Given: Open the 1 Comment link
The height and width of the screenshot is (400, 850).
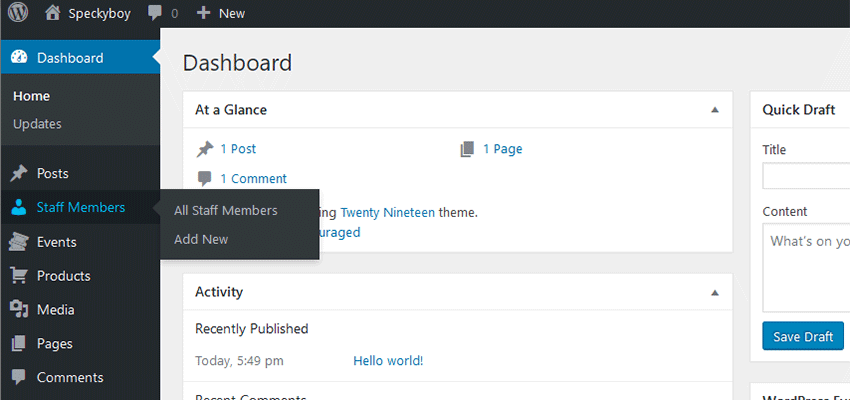Looking at the screenshot, I should coord(253,179).
